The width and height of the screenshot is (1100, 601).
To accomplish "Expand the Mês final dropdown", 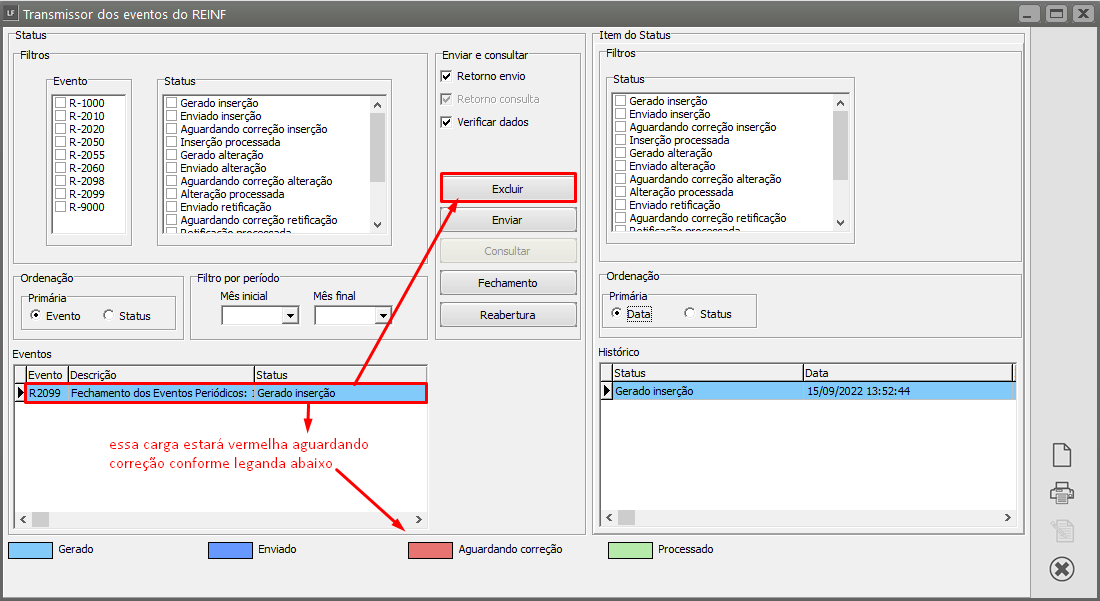I will click(x=383, y=316).
